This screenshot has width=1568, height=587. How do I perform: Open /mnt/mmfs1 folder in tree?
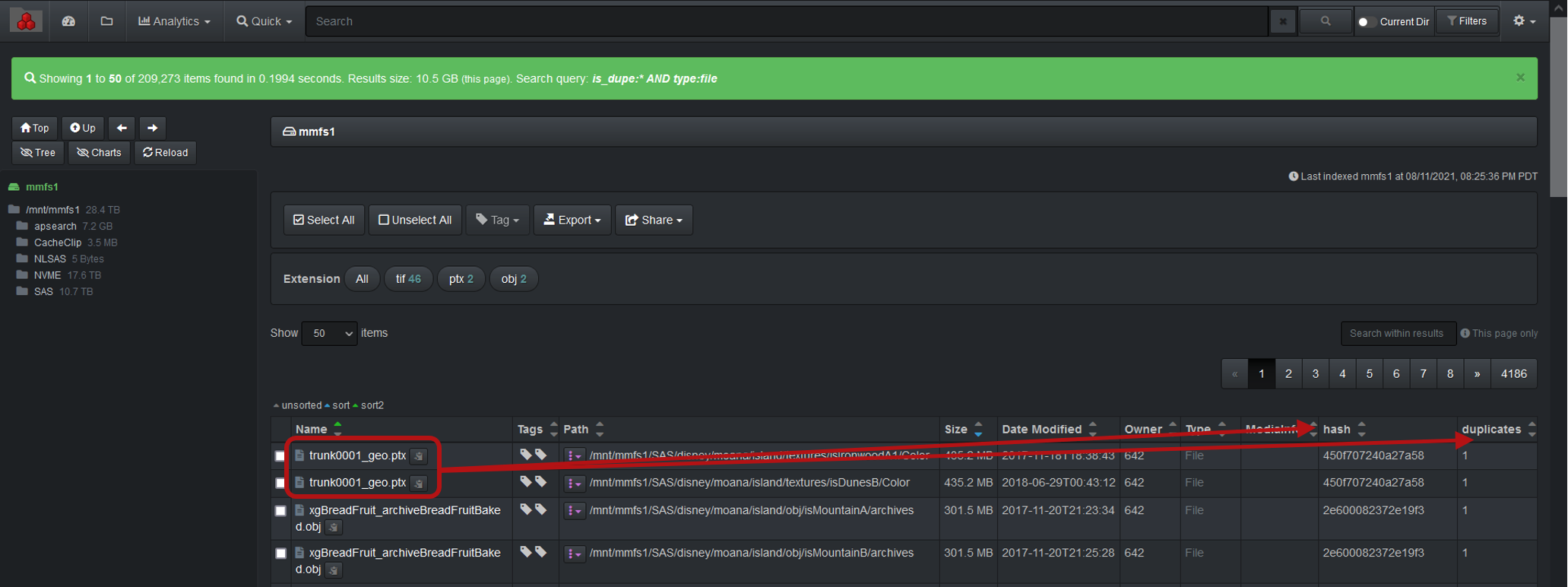(x=52, y=210)
